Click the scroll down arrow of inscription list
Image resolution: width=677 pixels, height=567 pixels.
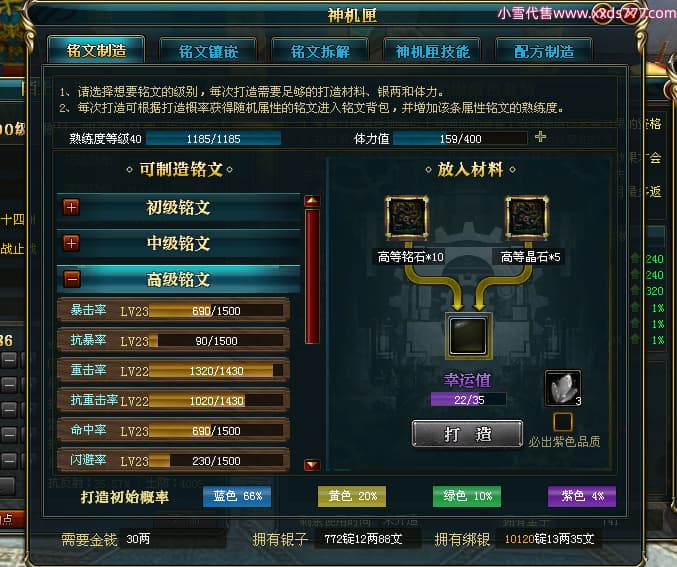[x=312, y=465]
